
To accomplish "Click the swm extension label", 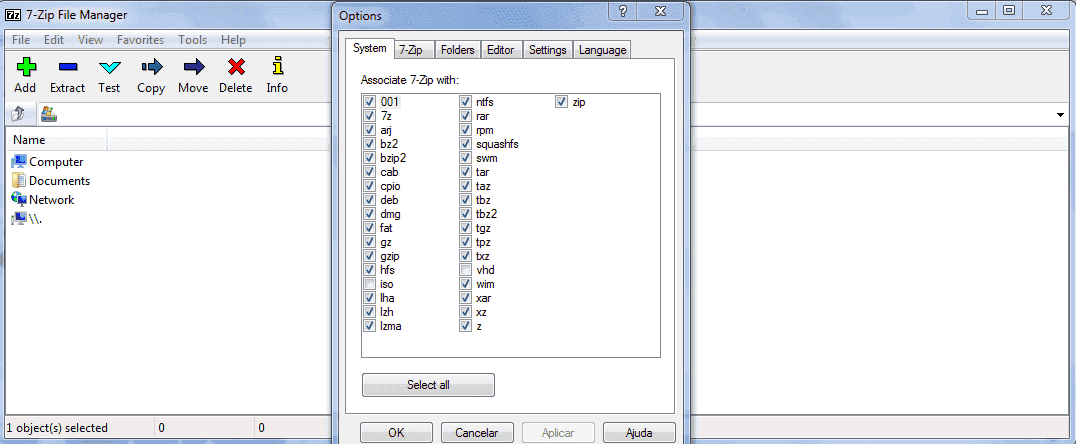I will [x=487, y=158].
